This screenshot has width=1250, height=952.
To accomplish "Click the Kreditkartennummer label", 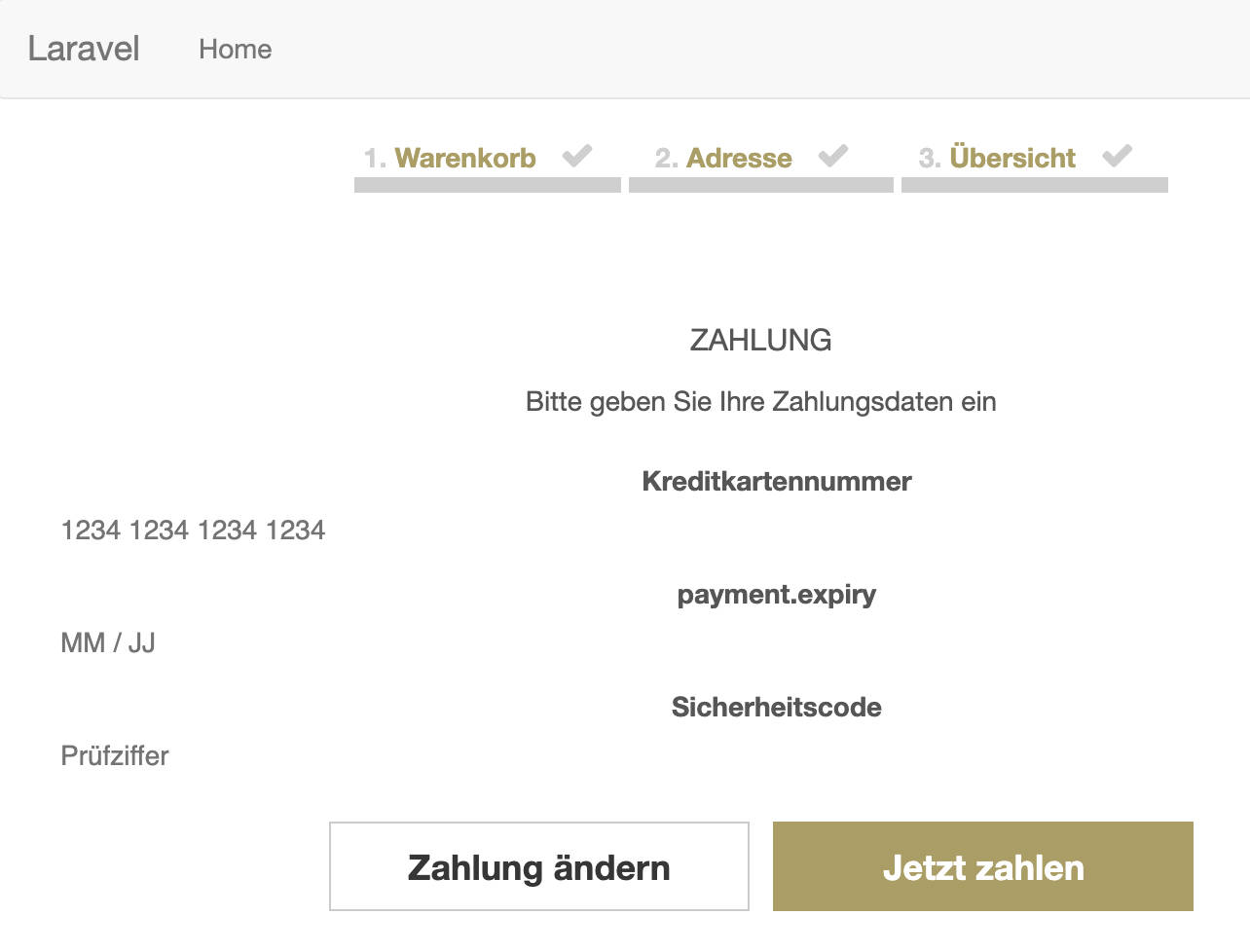I will [x=777, y=481].
